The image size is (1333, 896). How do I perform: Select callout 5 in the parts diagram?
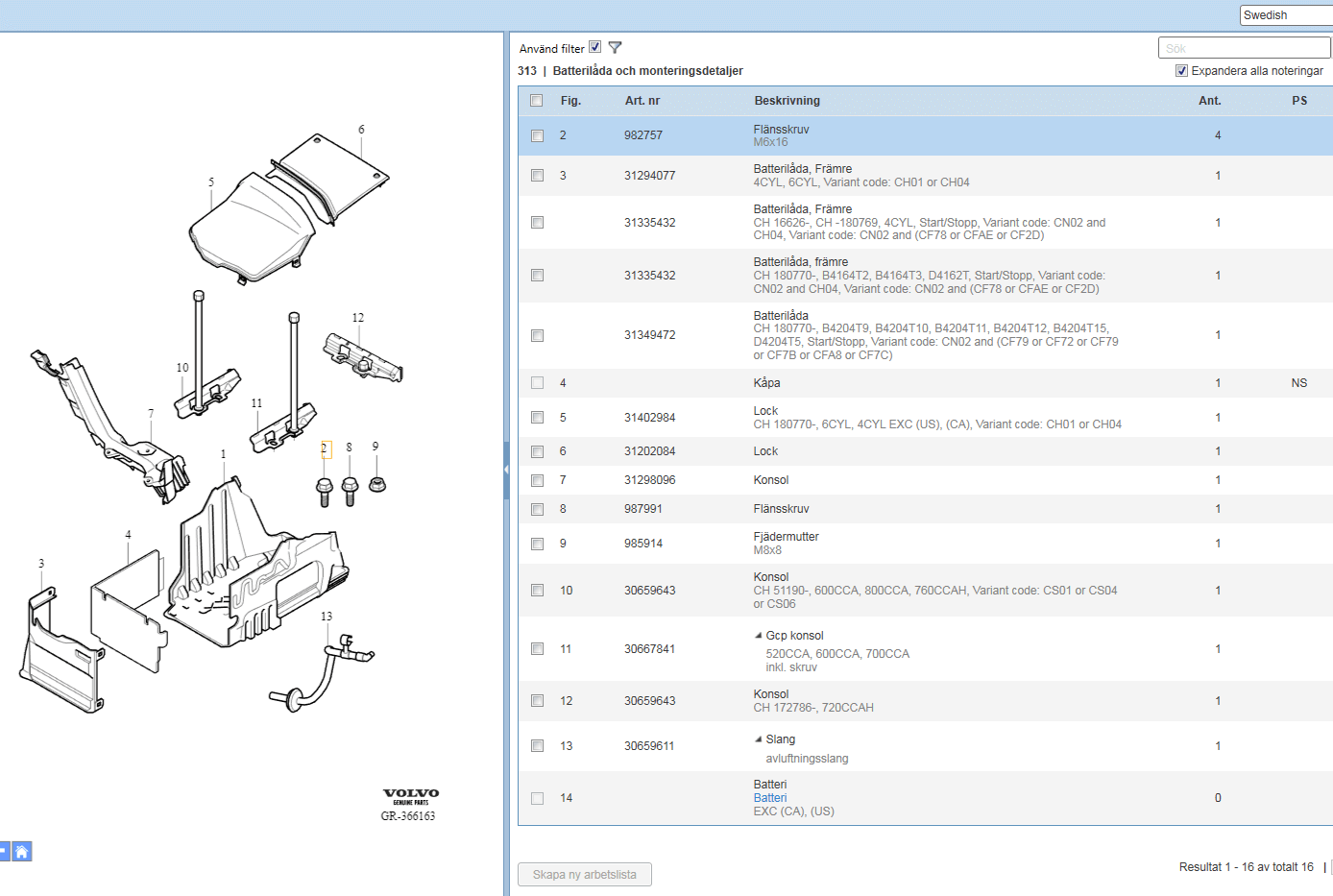pyautogui.click(x=211, y=182)
